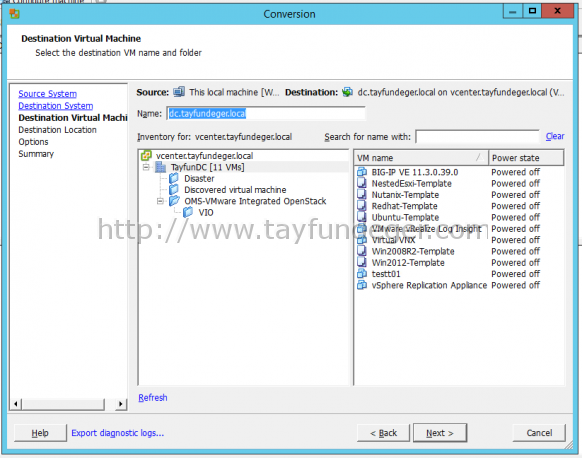582x458 pixels.
Task: Select the vcenter.tayfundeger.local root icon
Action: point(147,156)
